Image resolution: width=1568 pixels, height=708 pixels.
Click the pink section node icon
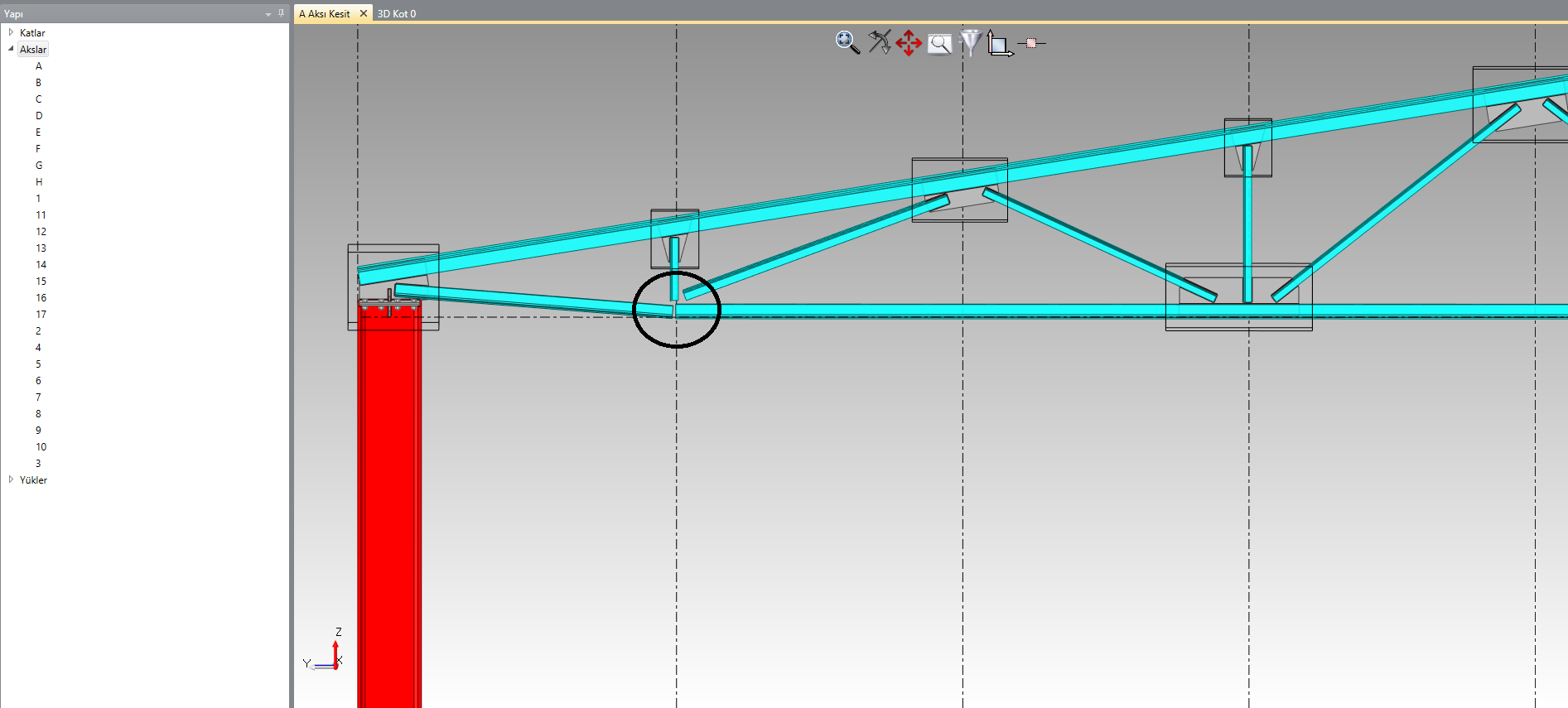coord(1031,43)
